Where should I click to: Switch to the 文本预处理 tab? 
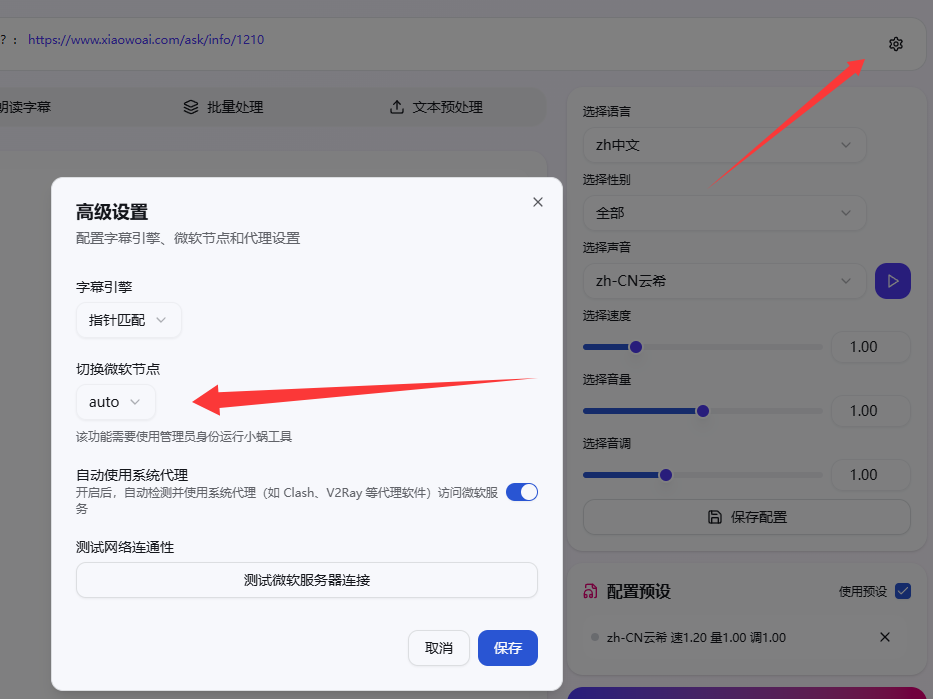[x=436, y=107]
